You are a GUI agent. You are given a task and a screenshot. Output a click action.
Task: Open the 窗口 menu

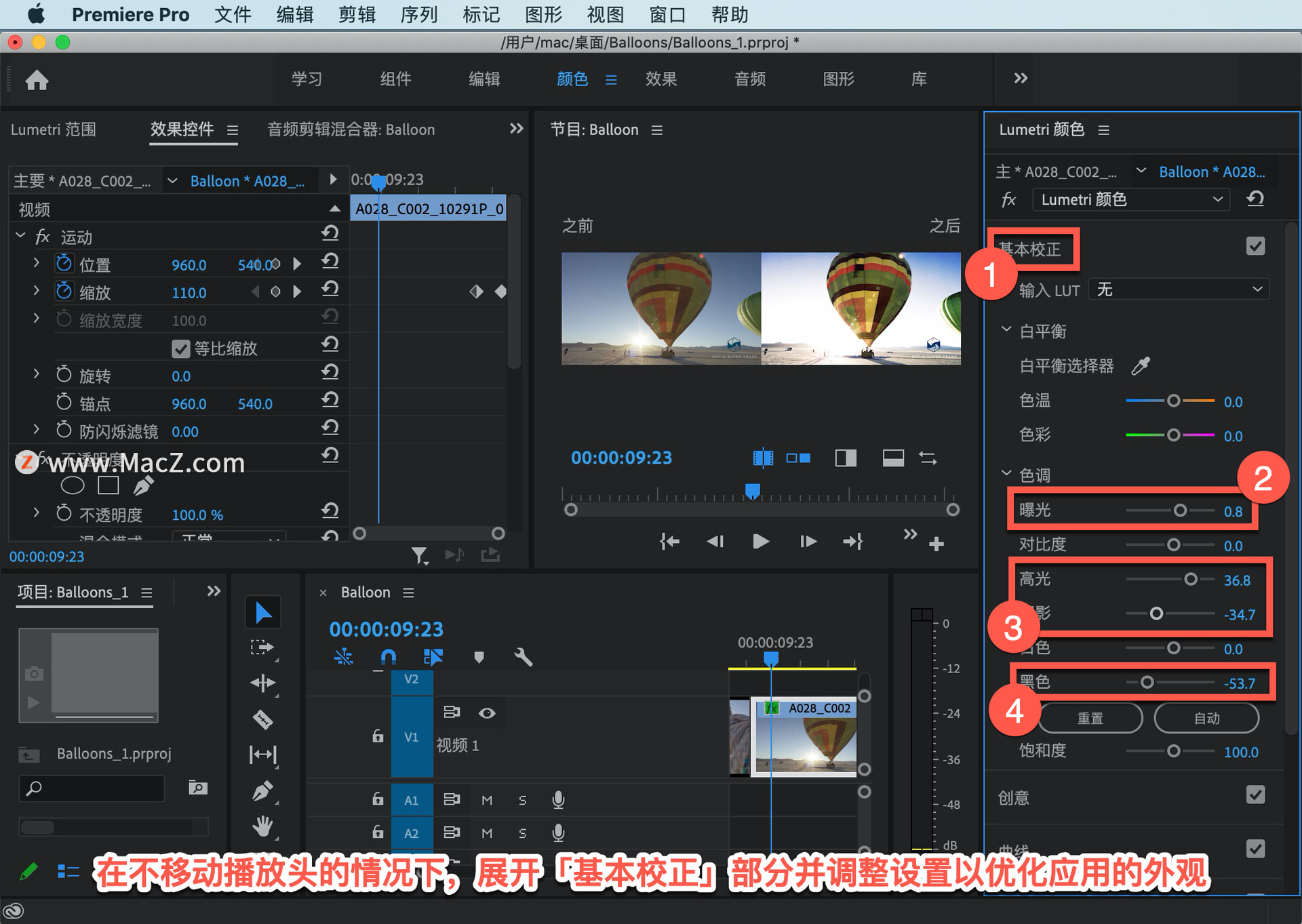coord(667,14)
